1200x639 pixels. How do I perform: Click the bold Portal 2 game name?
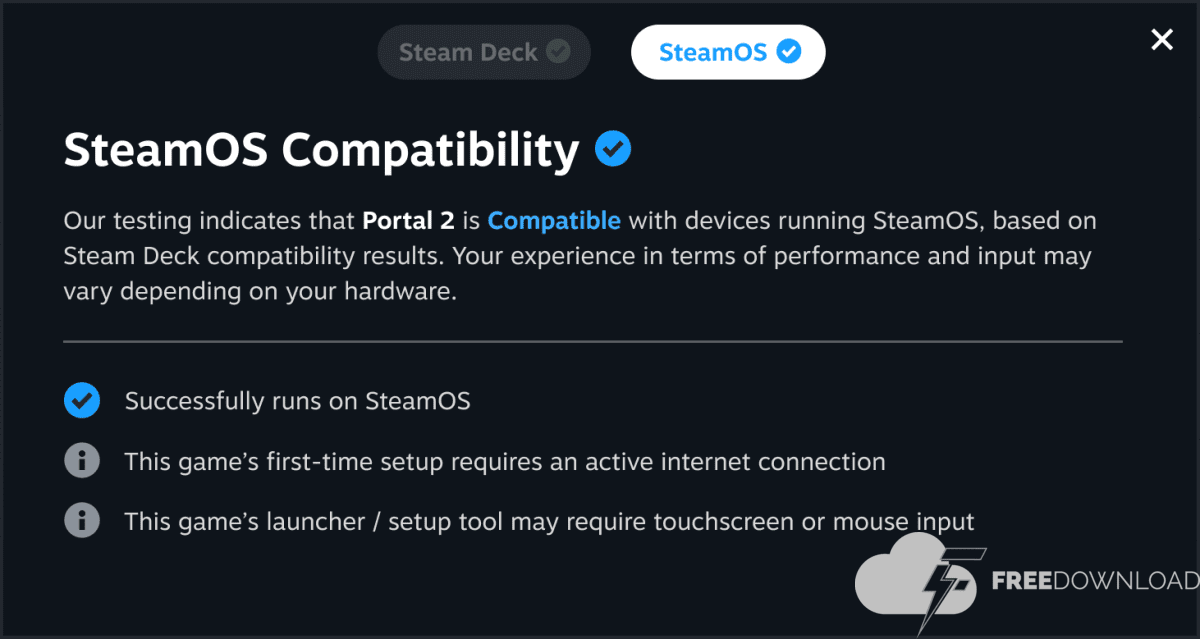point(408,220)
